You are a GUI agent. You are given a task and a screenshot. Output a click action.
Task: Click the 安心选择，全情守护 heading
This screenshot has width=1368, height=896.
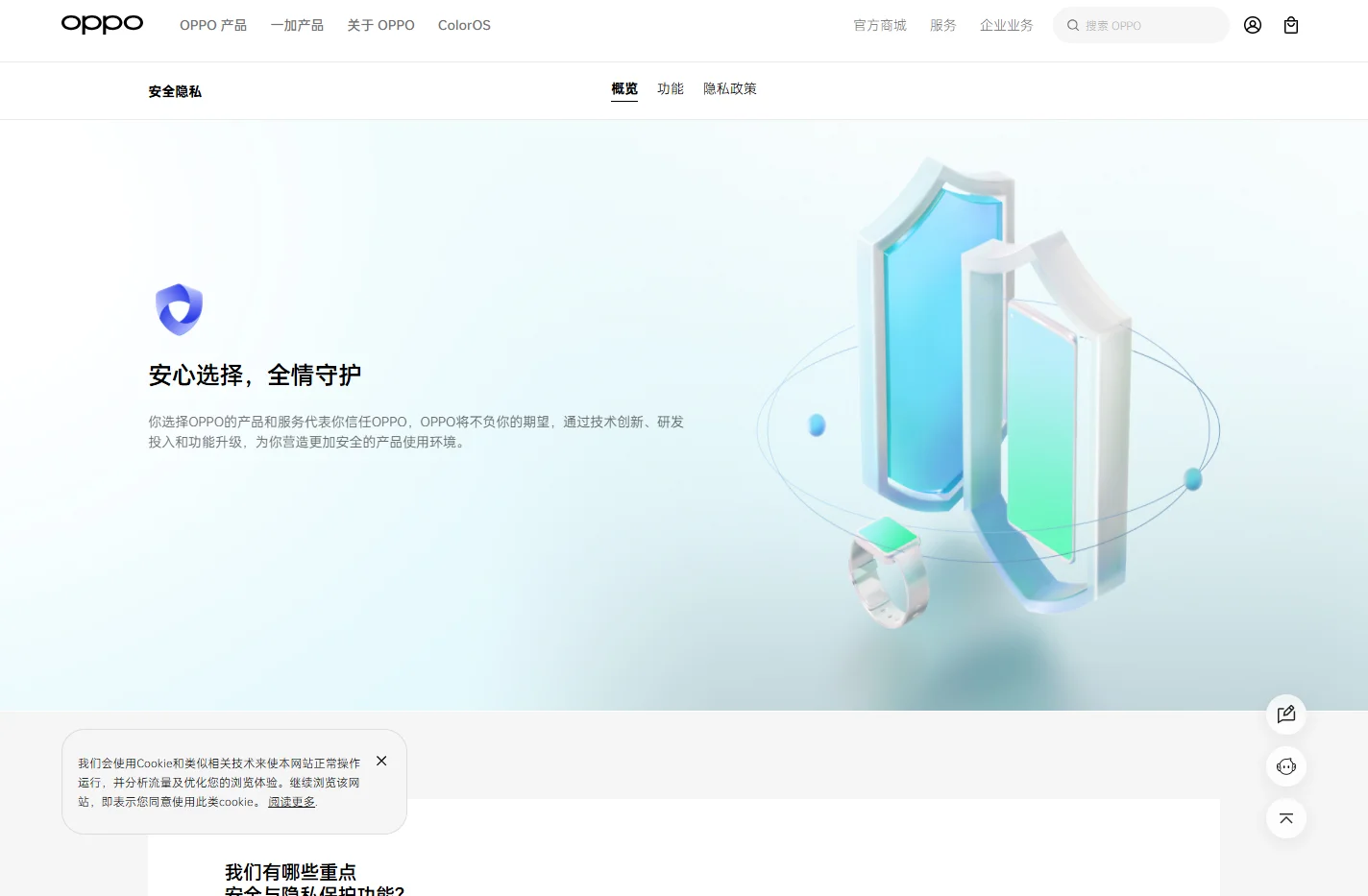[255, 375]
